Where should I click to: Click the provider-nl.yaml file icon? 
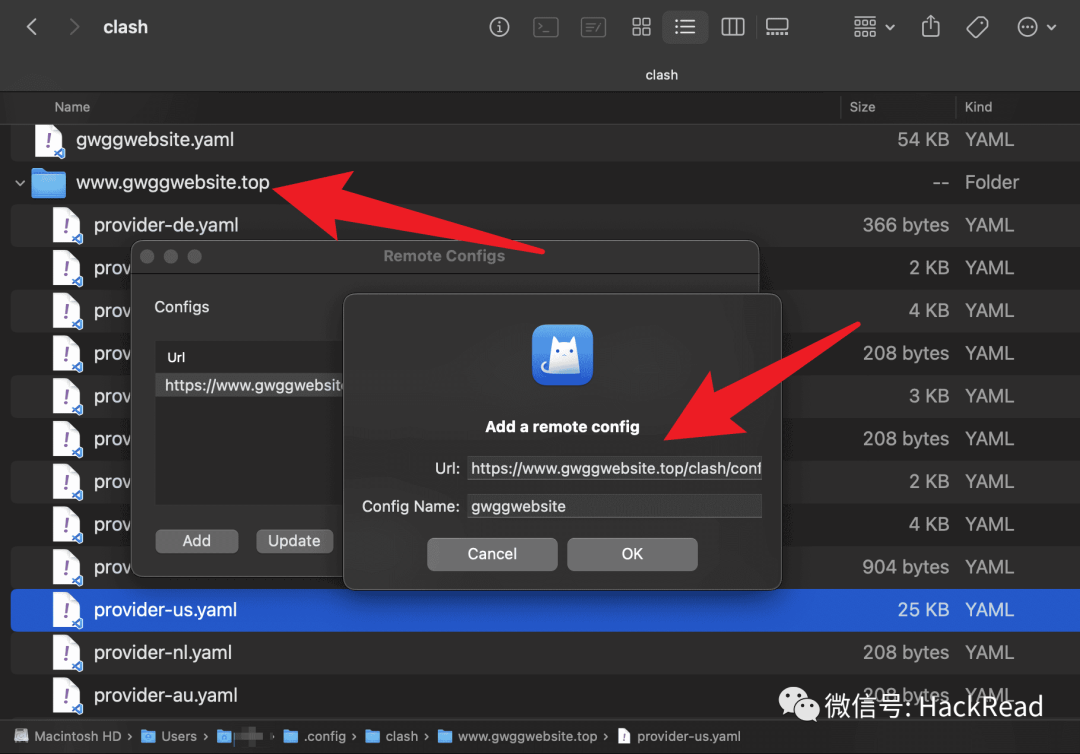(67, 653)
